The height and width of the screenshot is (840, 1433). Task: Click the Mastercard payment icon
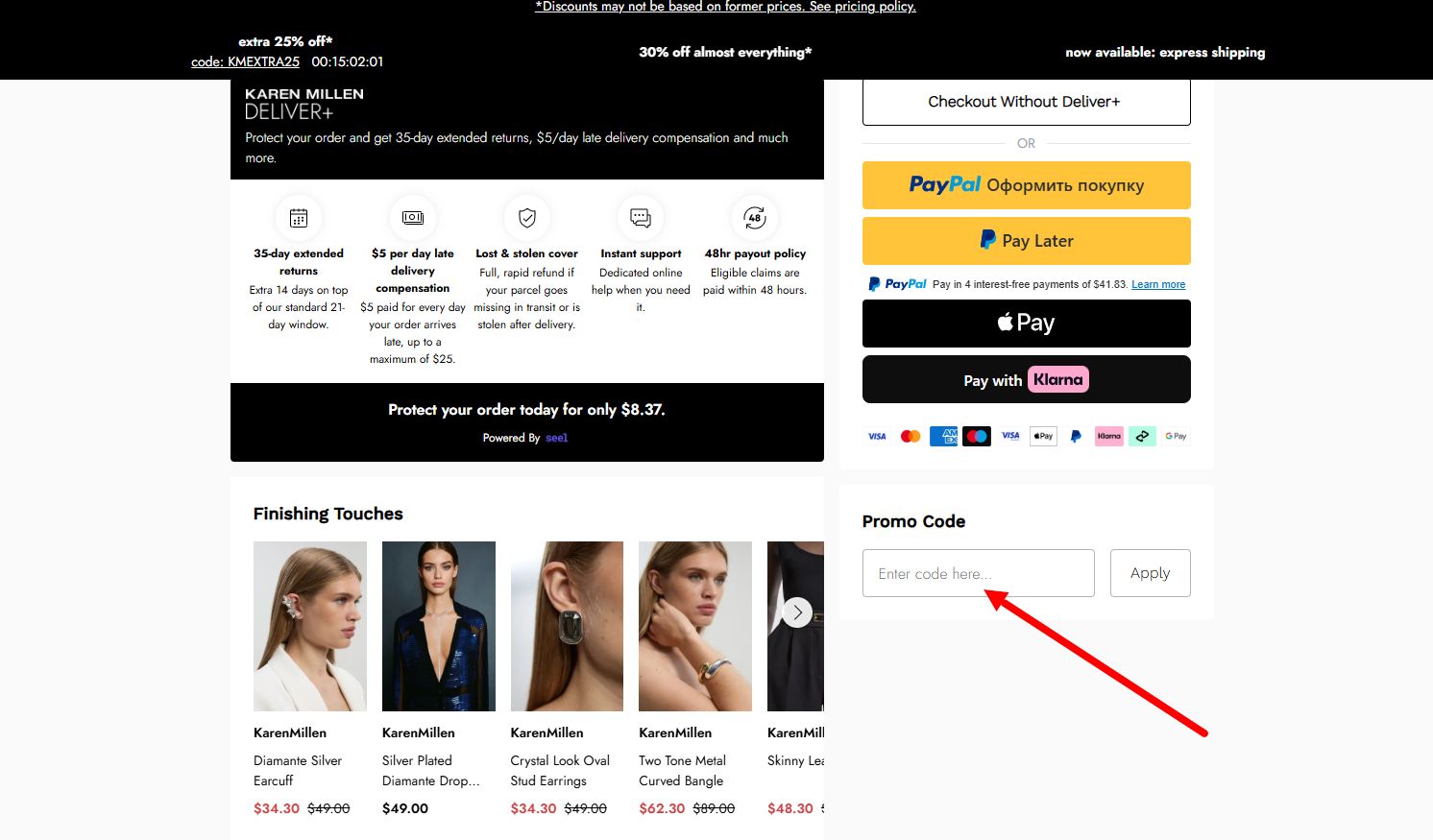tap(911, 436)
